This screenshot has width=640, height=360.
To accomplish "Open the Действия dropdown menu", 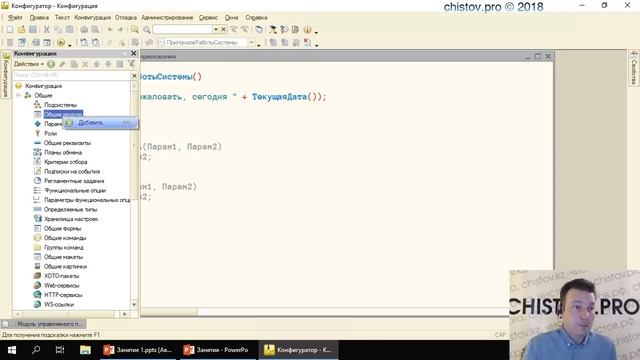I will (29, 64).
